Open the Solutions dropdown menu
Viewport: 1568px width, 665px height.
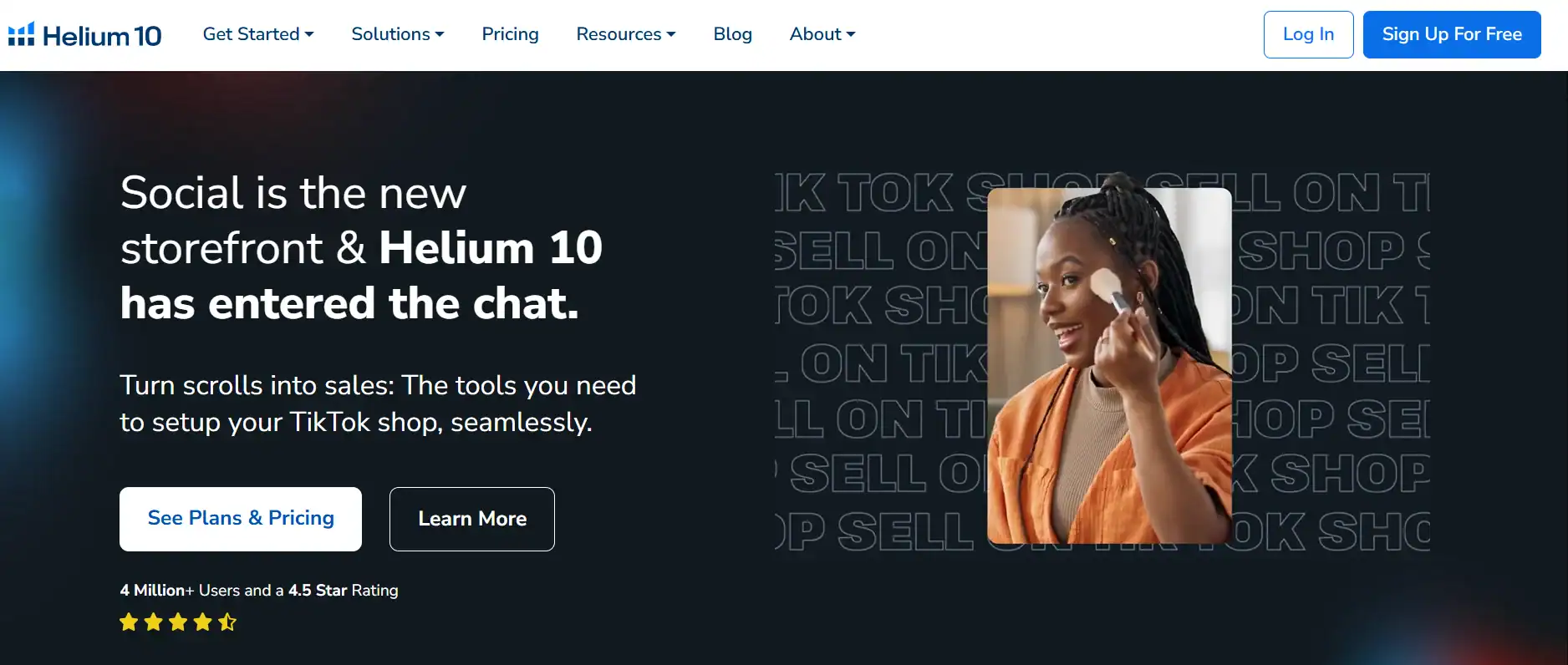point(398,34)
